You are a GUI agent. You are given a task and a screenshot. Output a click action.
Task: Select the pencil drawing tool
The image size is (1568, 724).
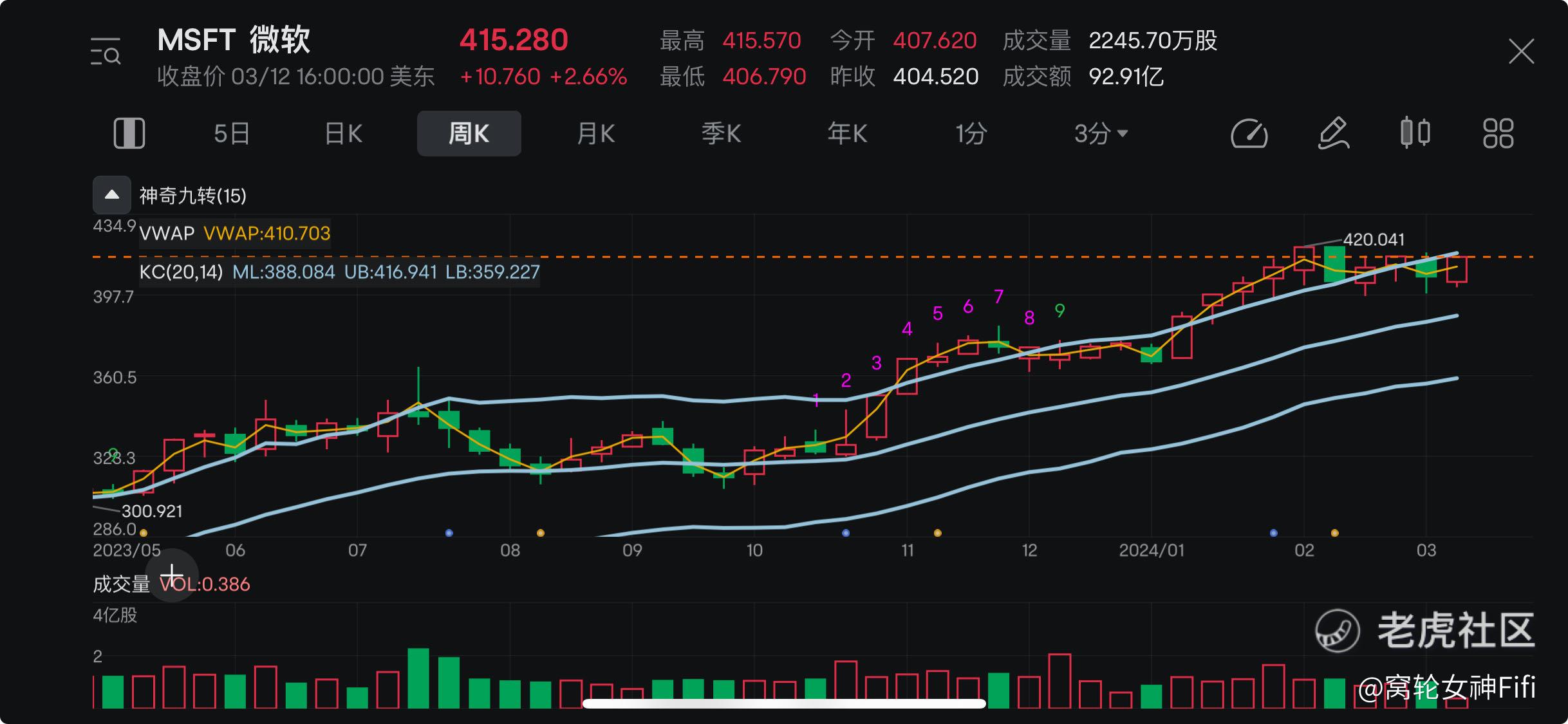[x=1333, y=133]
